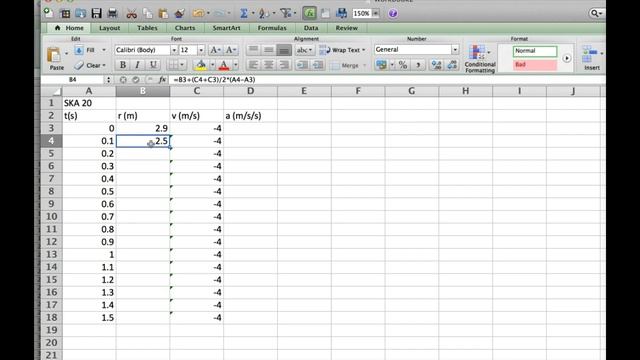This screenshot has height=360, width=640.
Task: Click Decrease Decimal icon
Action: (451, 64)
